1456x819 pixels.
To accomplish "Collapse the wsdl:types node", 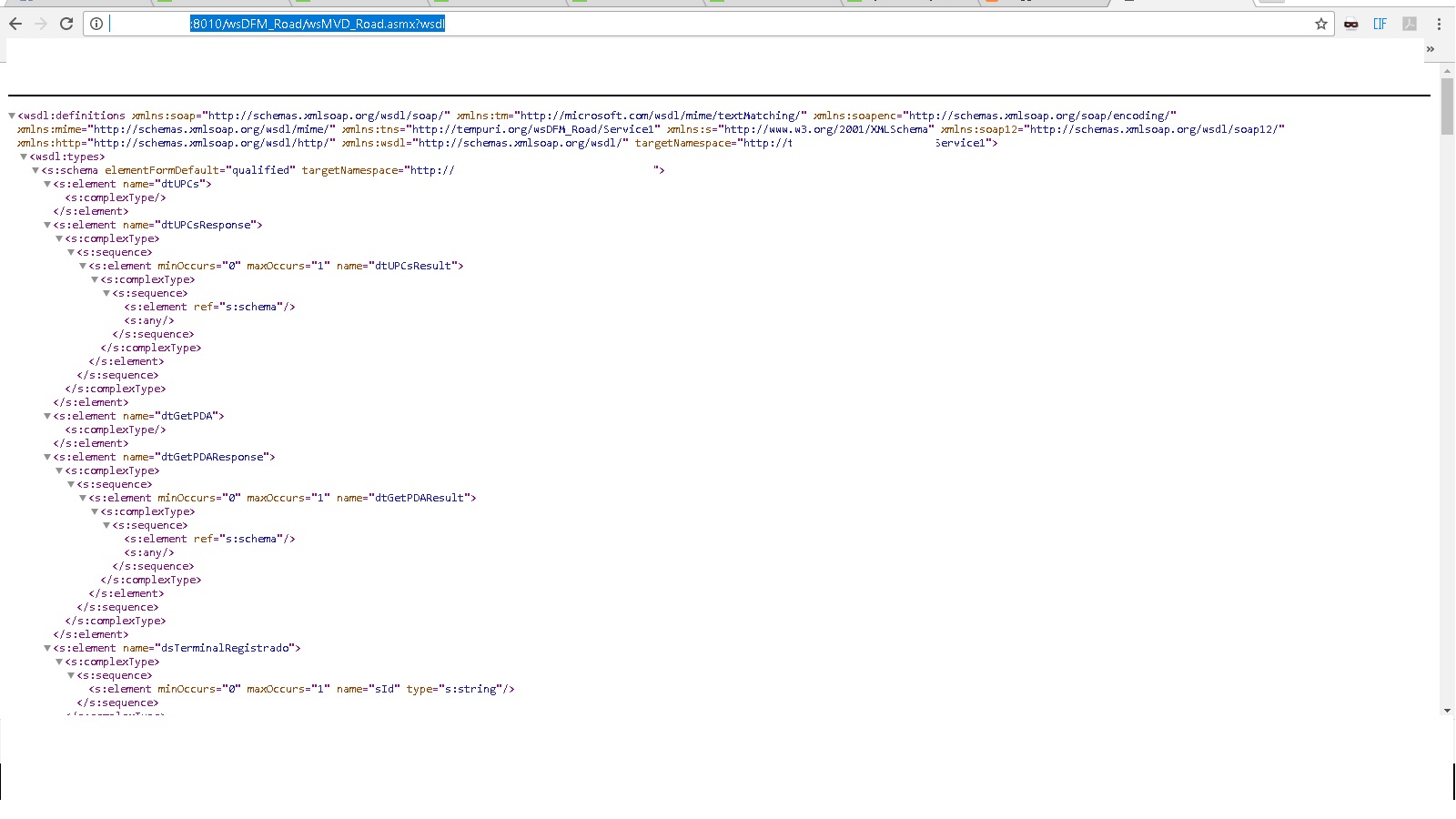I will pyautogui.click(x=24, y=157).
